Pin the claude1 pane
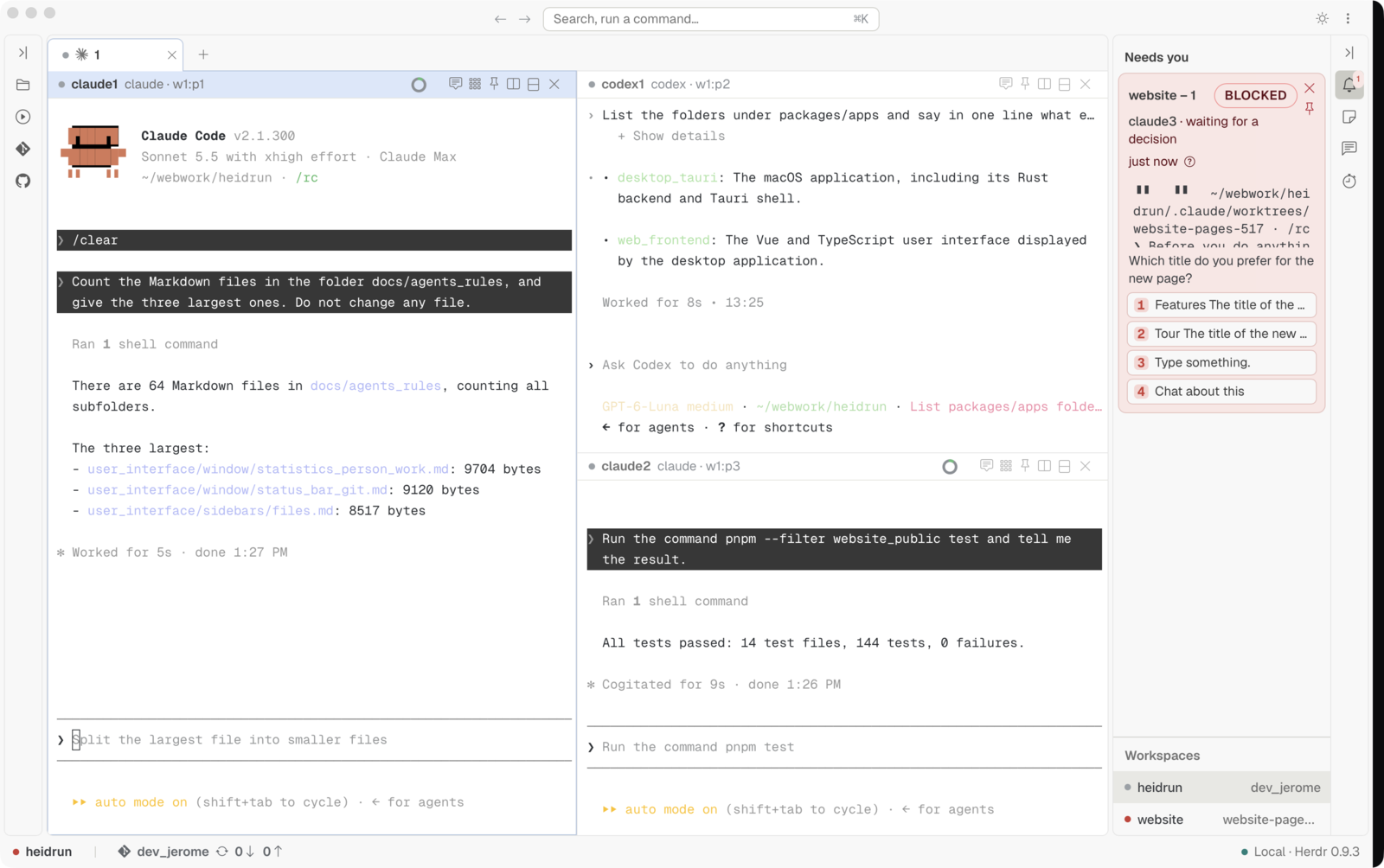1384x868 pixels. tap(495, 84)
